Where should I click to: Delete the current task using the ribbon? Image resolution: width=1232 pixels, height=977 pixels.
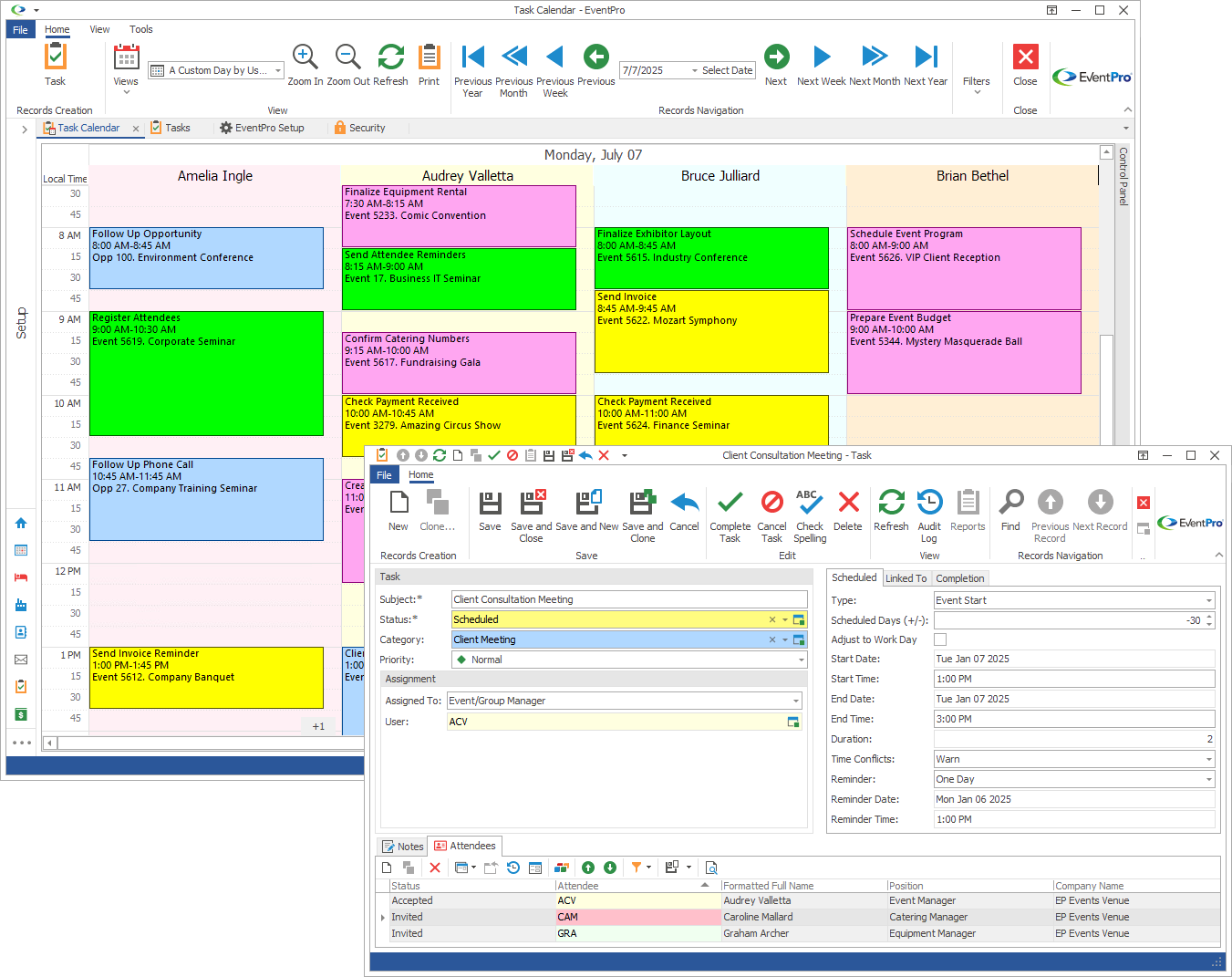pyautogui.click(x=848, y=514)
